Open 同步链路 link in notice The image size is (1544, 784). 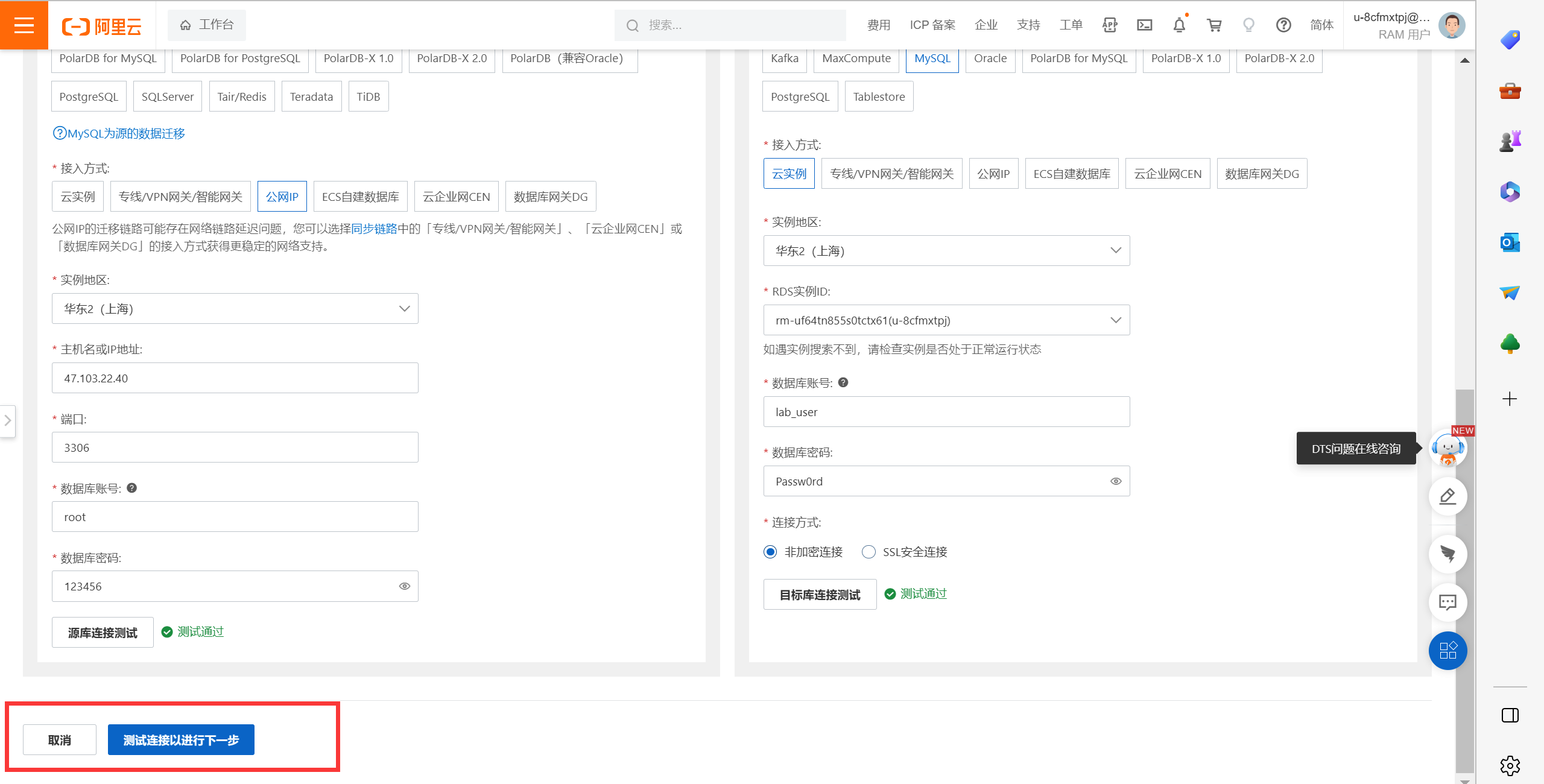click(x=374, y=229)
